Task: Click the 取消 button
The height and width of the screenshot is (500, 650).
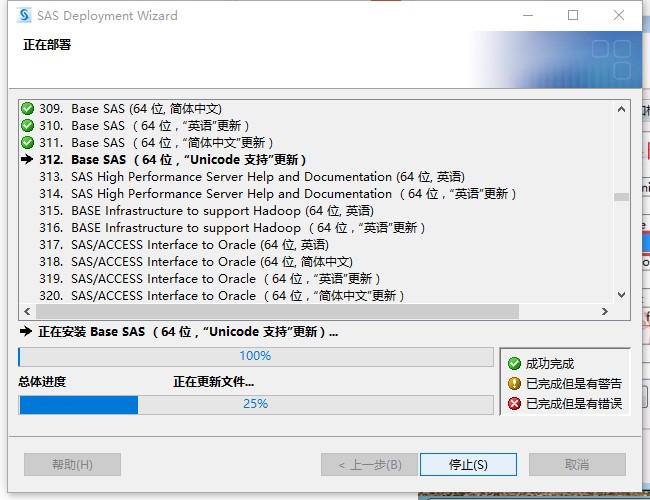Action: (577, 464)
